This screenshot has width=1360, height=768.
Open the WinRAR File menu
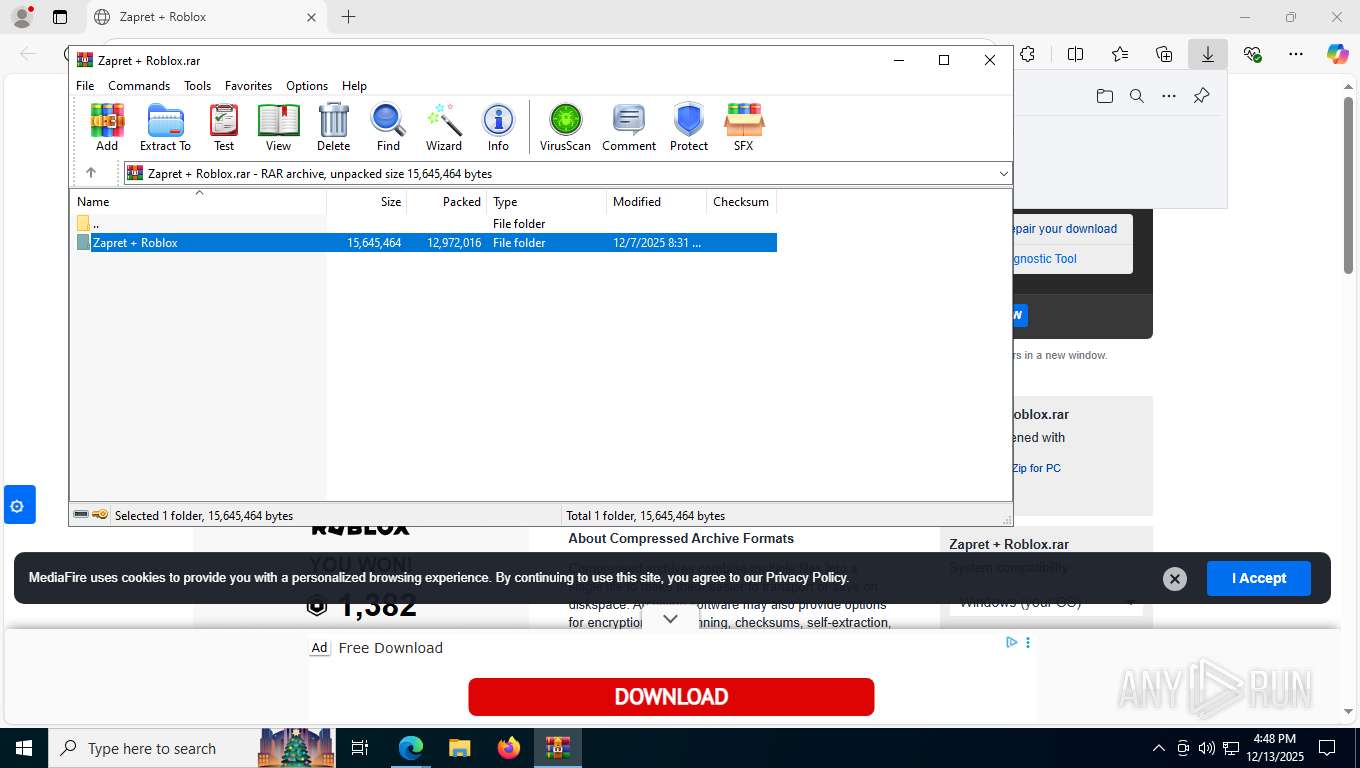click(x=85, y=86)
